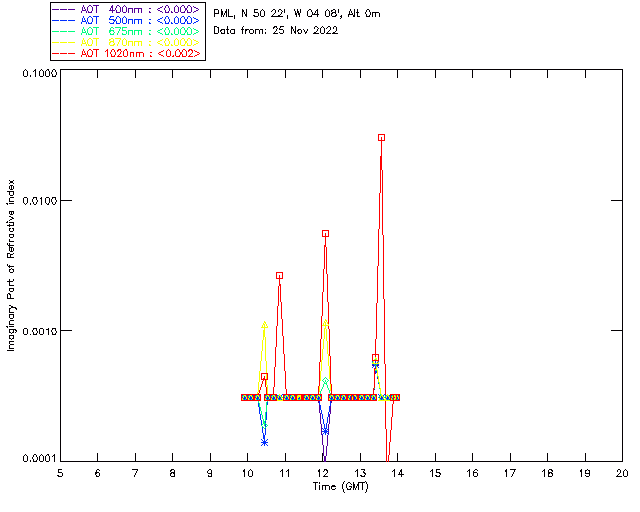Viewport: 640px width, 512px height.
Task: Click the x-axis tick label 11
Action: point(285,473)
